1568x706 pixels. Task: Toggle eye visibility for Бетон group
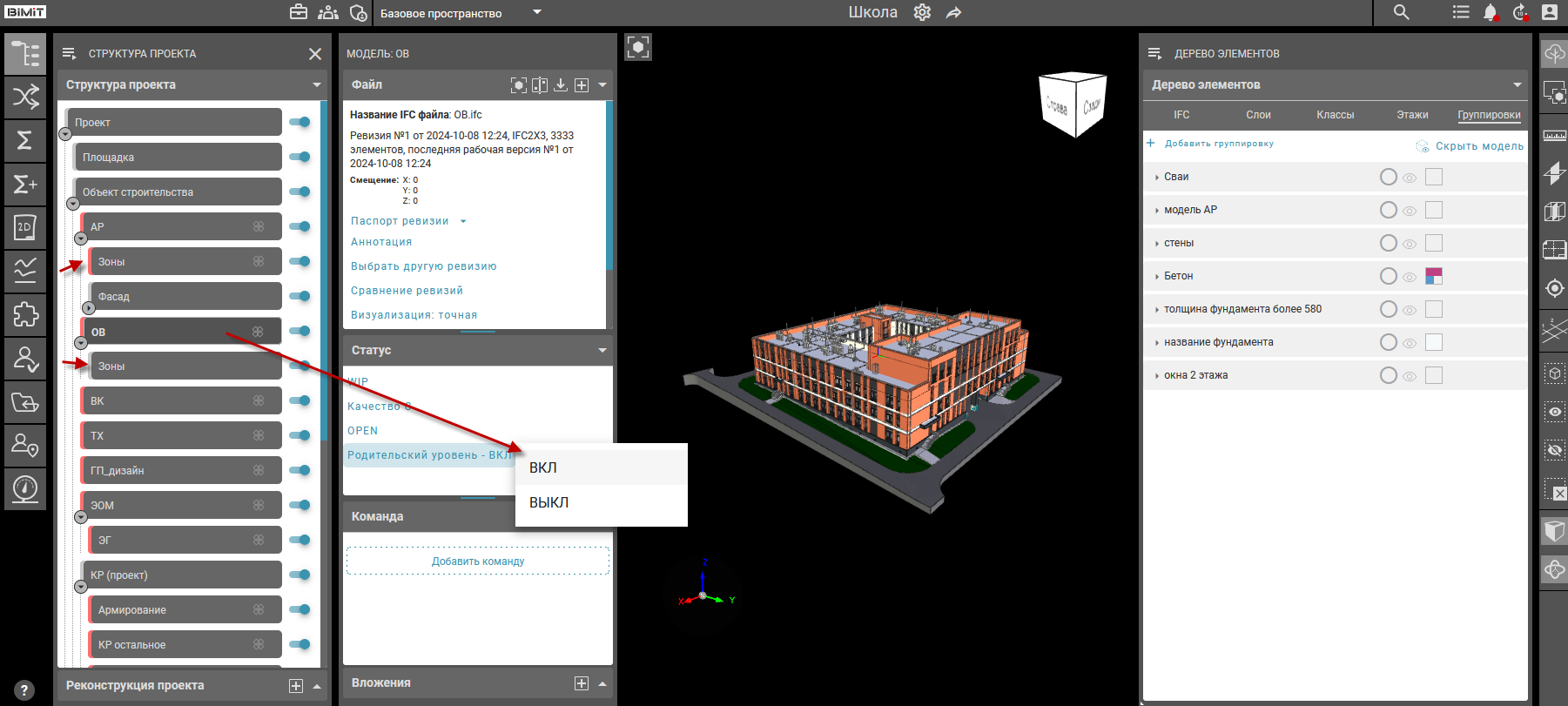(1410, 277)
